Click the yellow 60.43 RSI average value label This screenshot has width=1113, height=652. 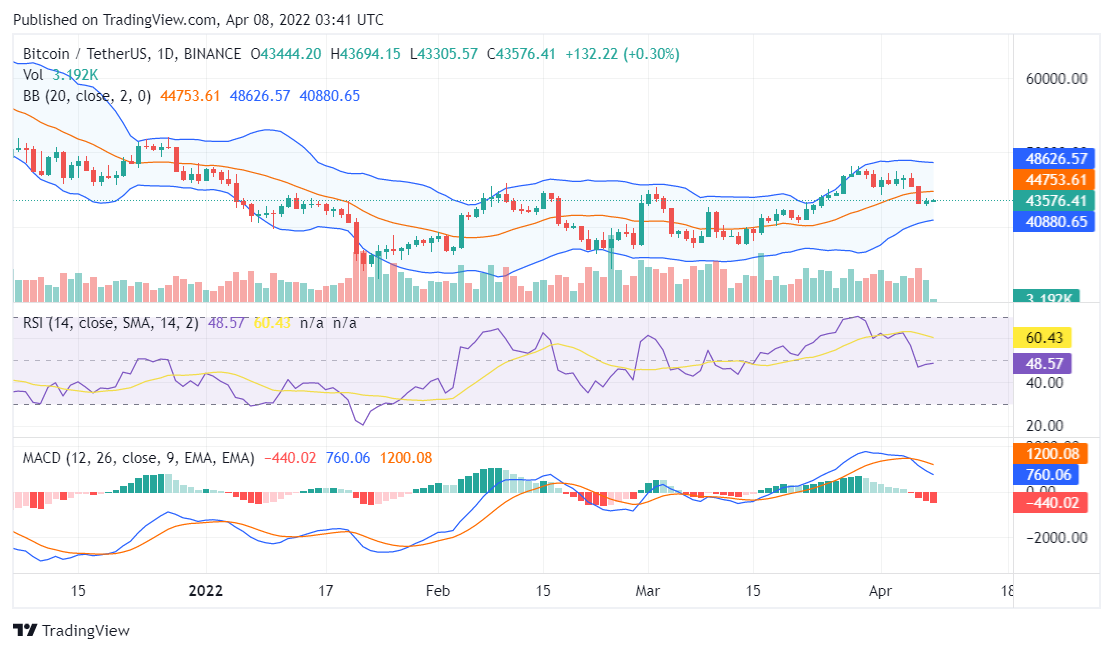(1046, 339)
